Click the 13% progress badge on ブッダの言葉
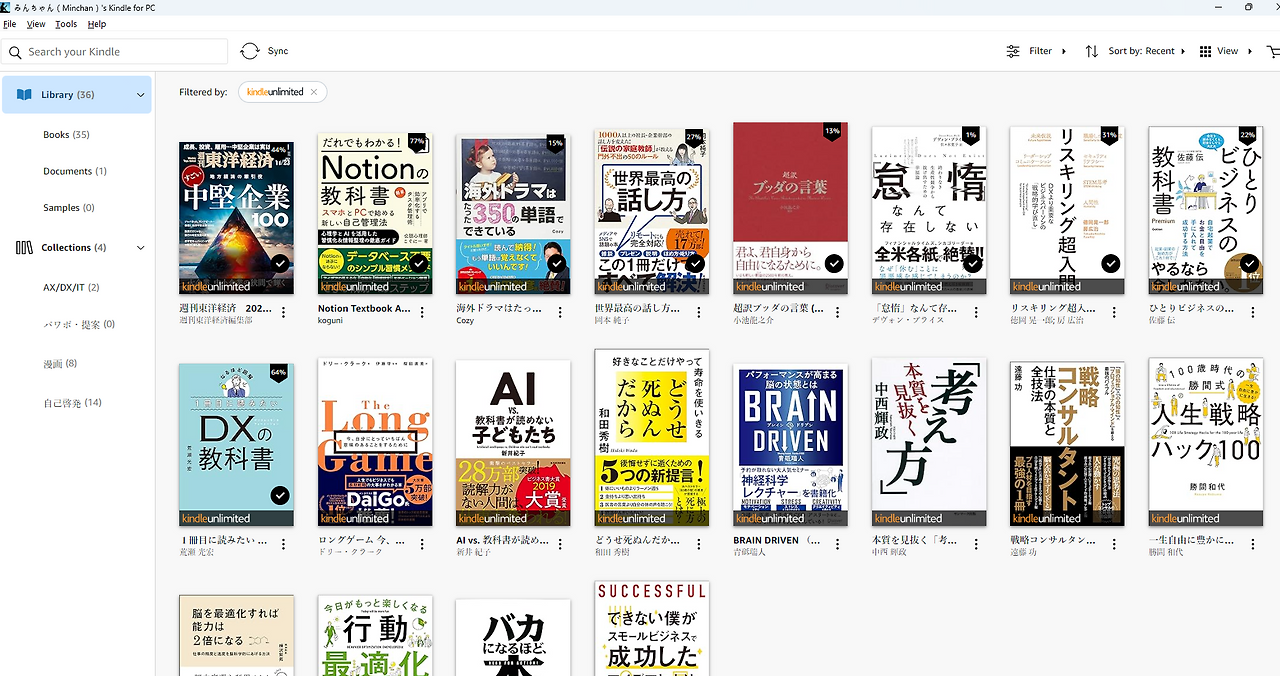The width and height of the screenshot is (1280, 676). 832,131
